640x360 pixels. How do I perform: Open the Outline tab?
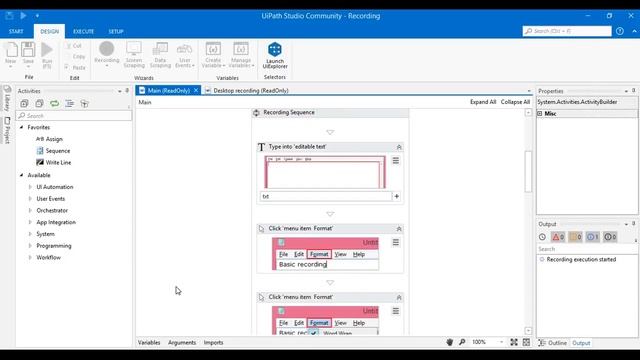pos(553,343)
